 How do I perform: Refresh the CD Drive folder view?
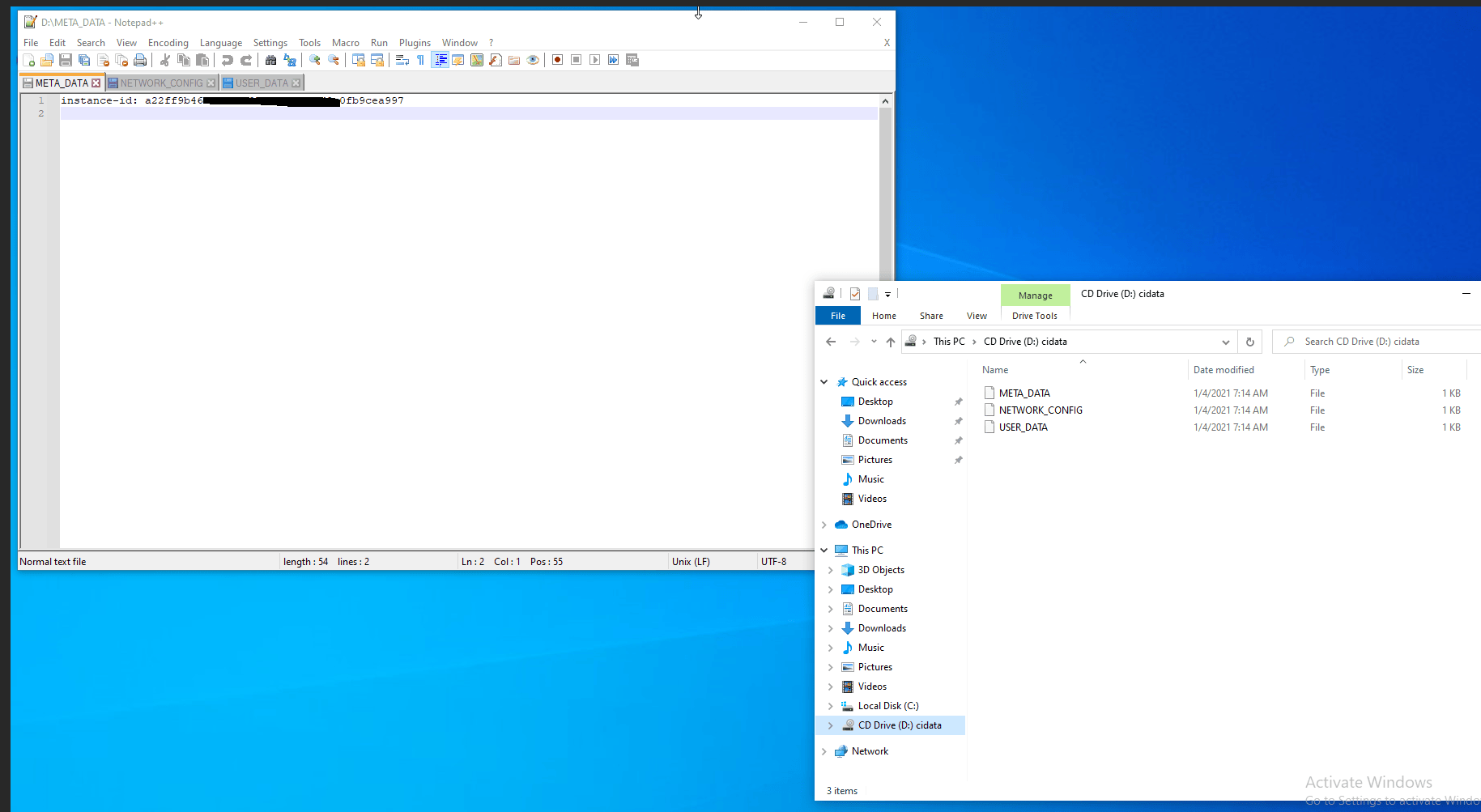pyautogui.click(x=1250, y=342)
